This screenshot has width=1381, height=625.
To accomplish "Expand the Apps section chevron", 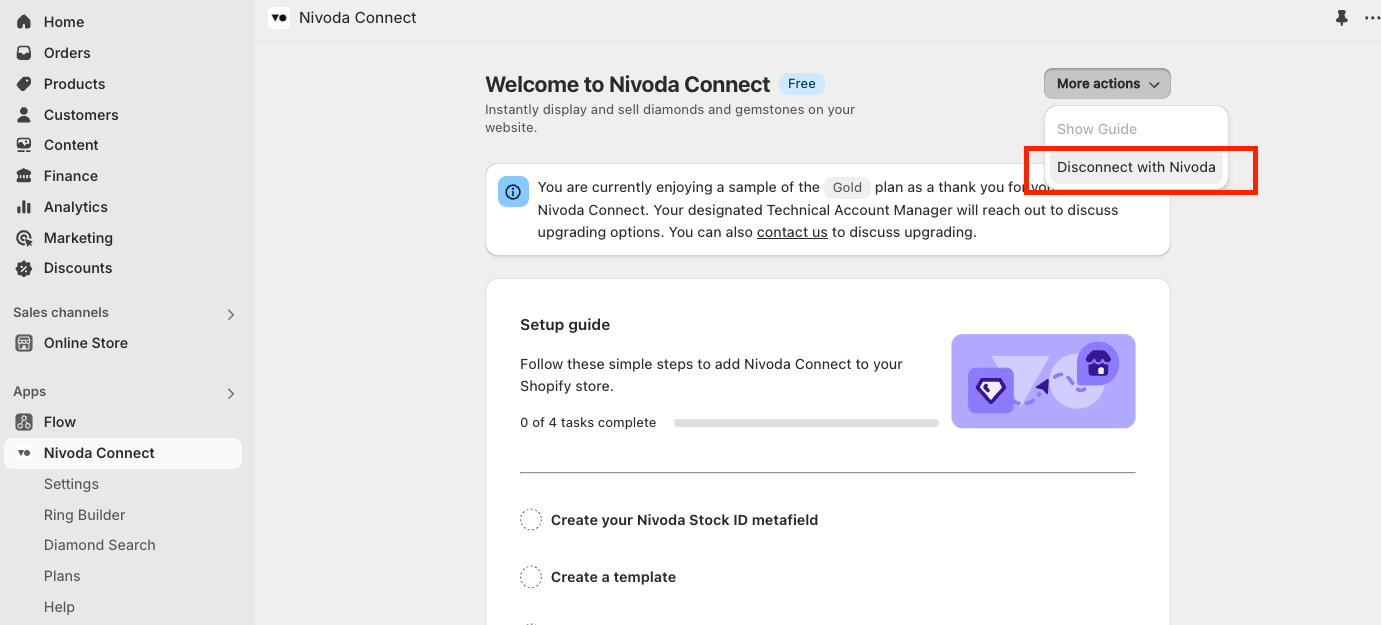I will [231, 393].
